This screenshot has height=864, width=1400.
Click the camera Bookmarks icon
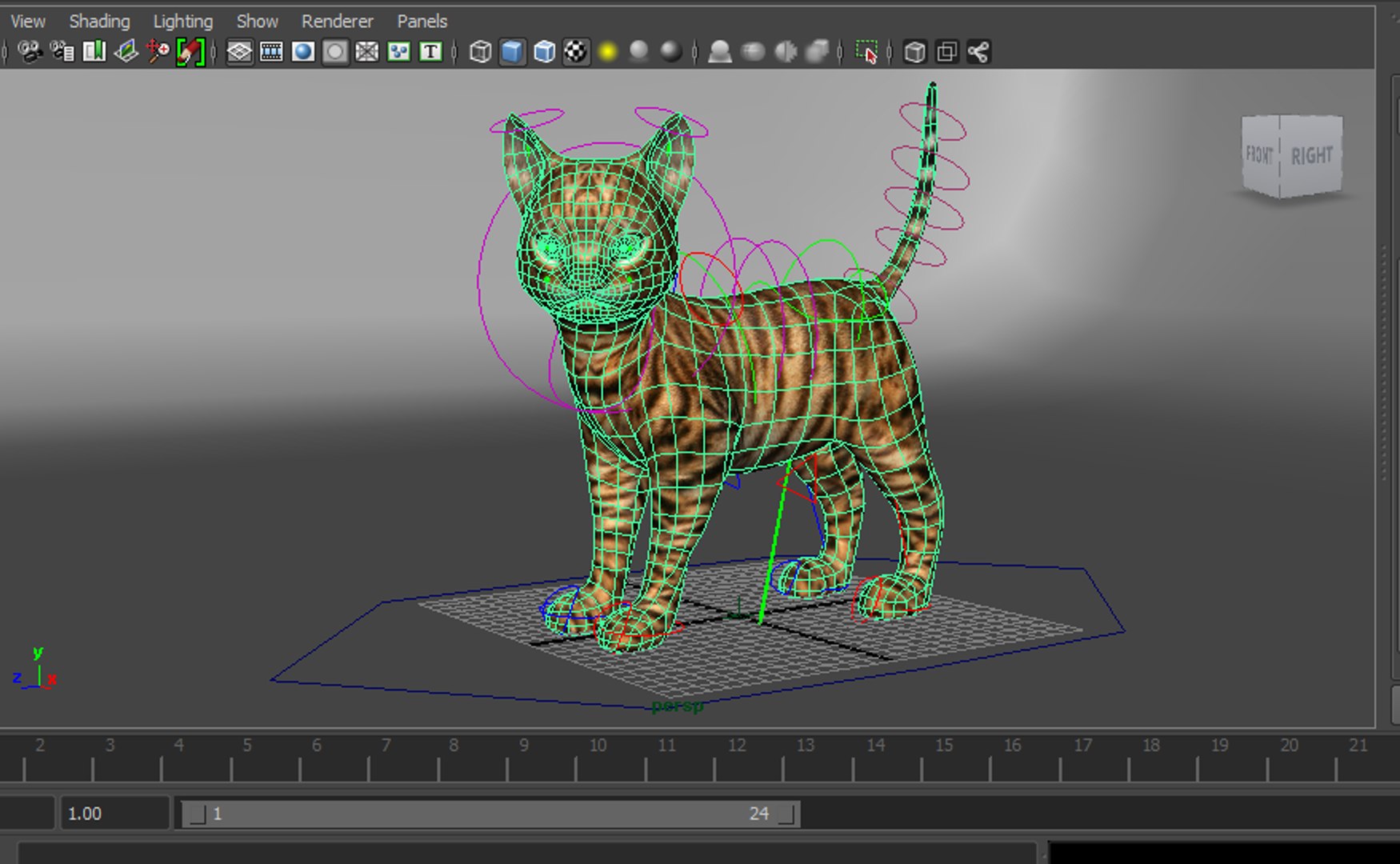94,52
